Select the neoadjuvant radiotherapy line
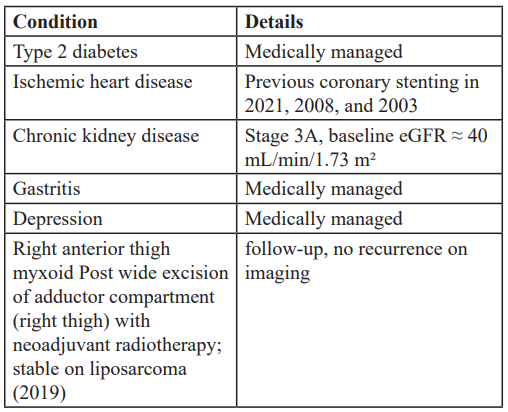Screen dimensions: 508x412 [x=117, y=345]
